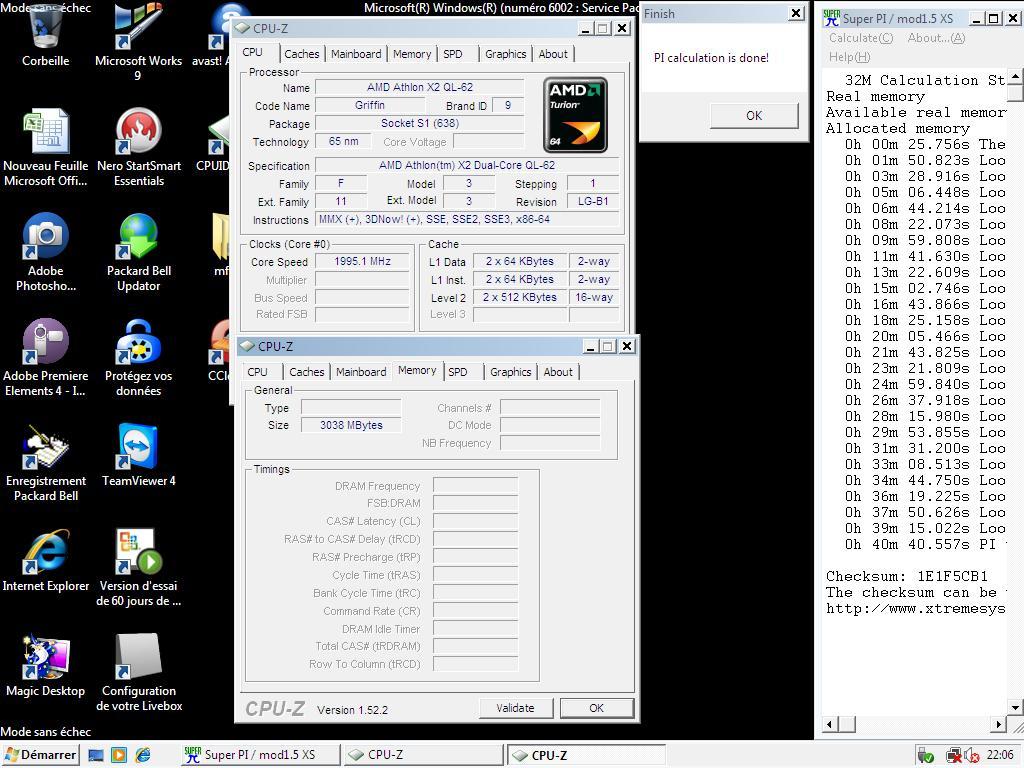
Task: Select SPD tab in upper CPU-Z window
Action: (x=453, y=54)
